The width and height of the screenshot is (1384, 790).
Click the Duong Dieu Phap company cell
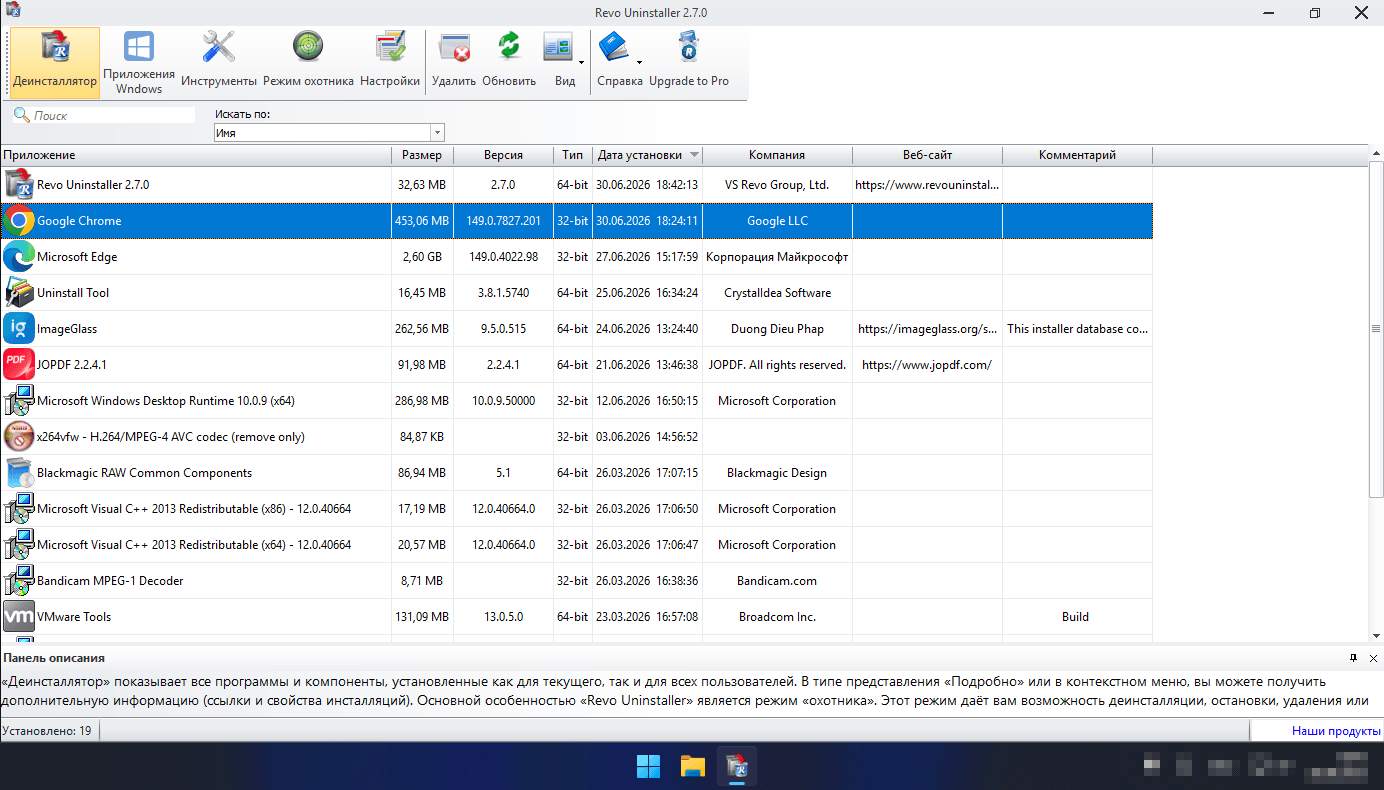click(x=777, y=329)
